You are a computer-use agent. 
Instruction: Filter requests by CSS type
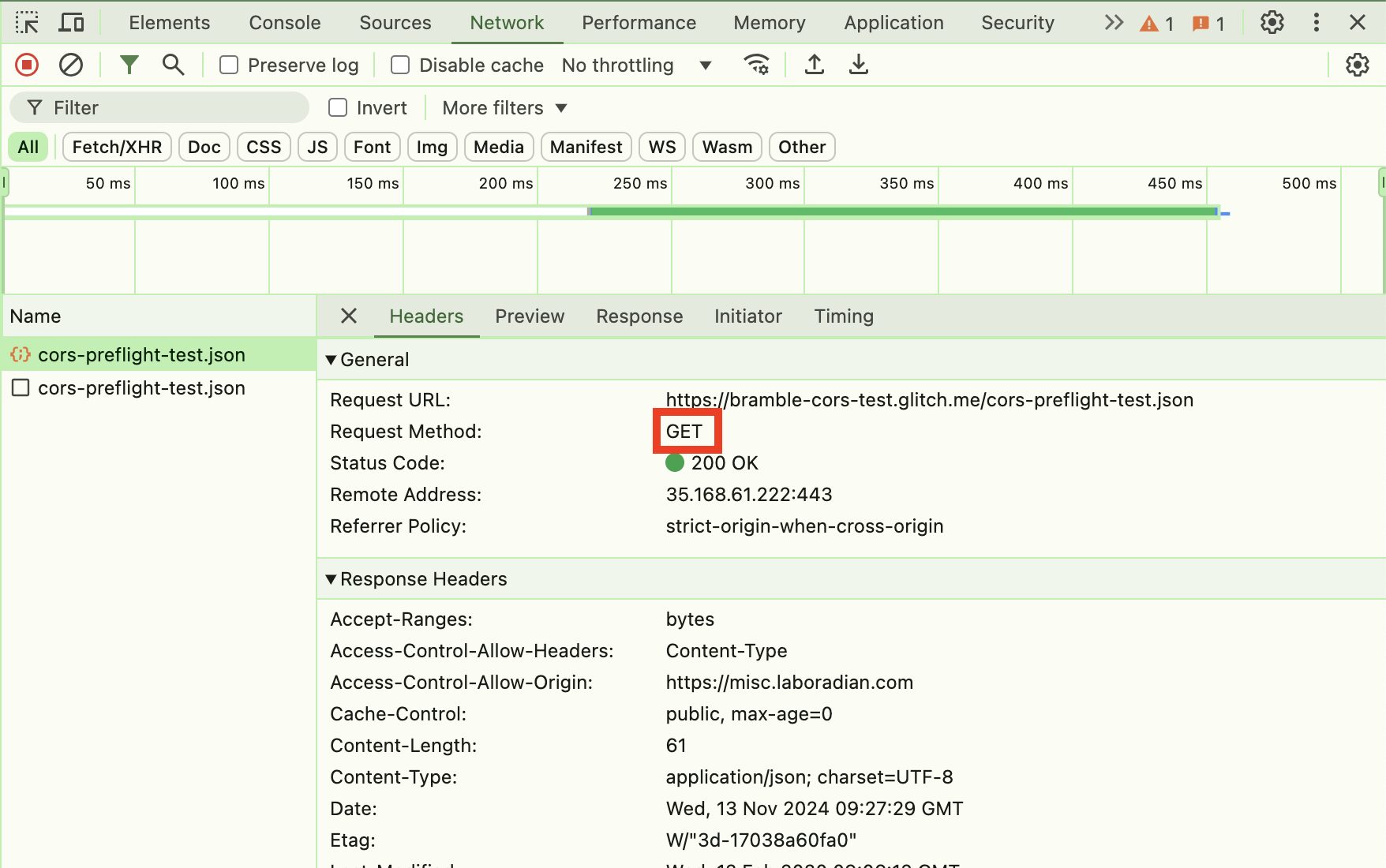pyautogui.click(x=264, y=147)
